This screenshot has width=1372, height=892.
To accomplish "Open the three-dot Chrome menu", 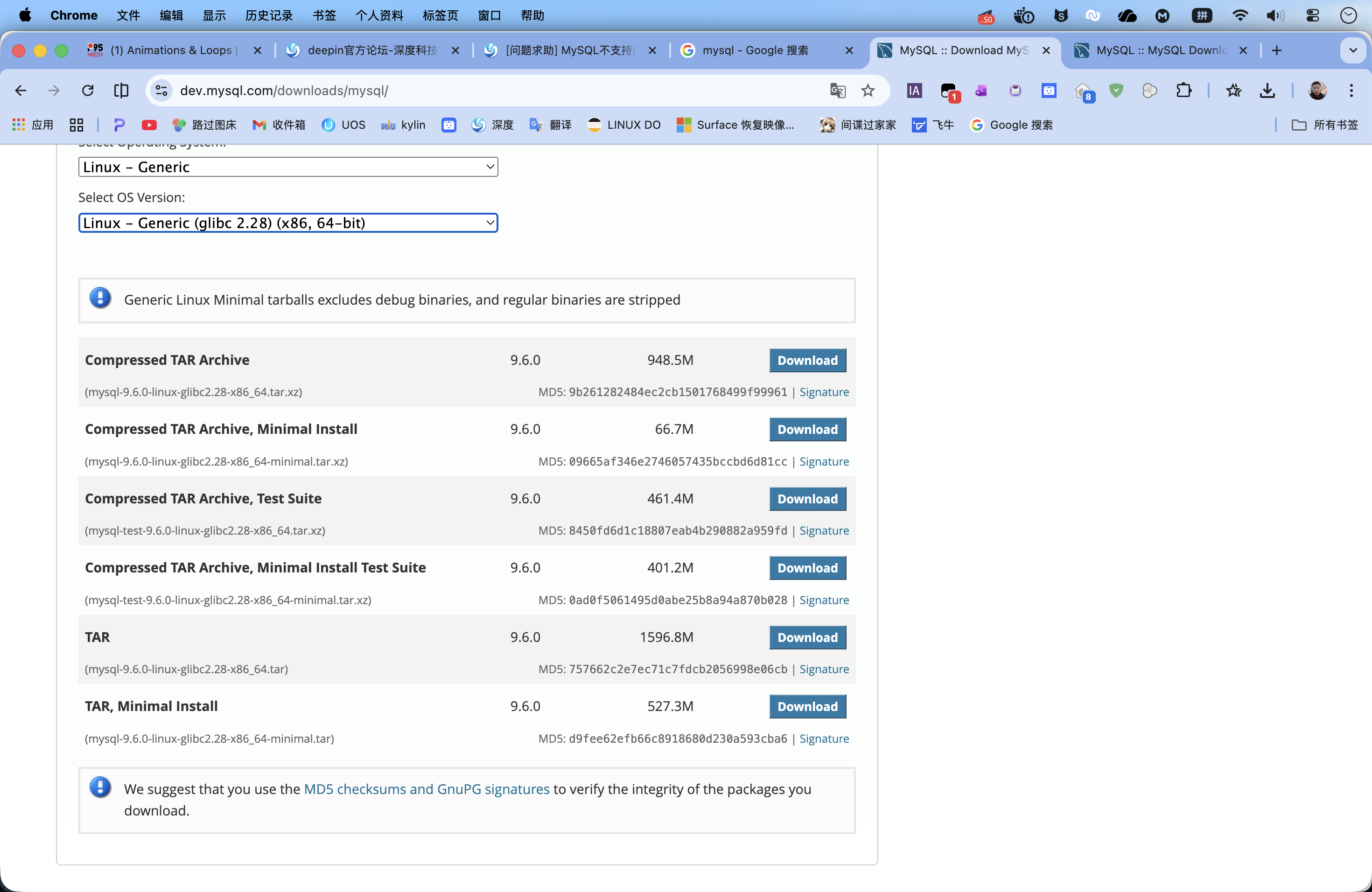I will coord(1351,91).
